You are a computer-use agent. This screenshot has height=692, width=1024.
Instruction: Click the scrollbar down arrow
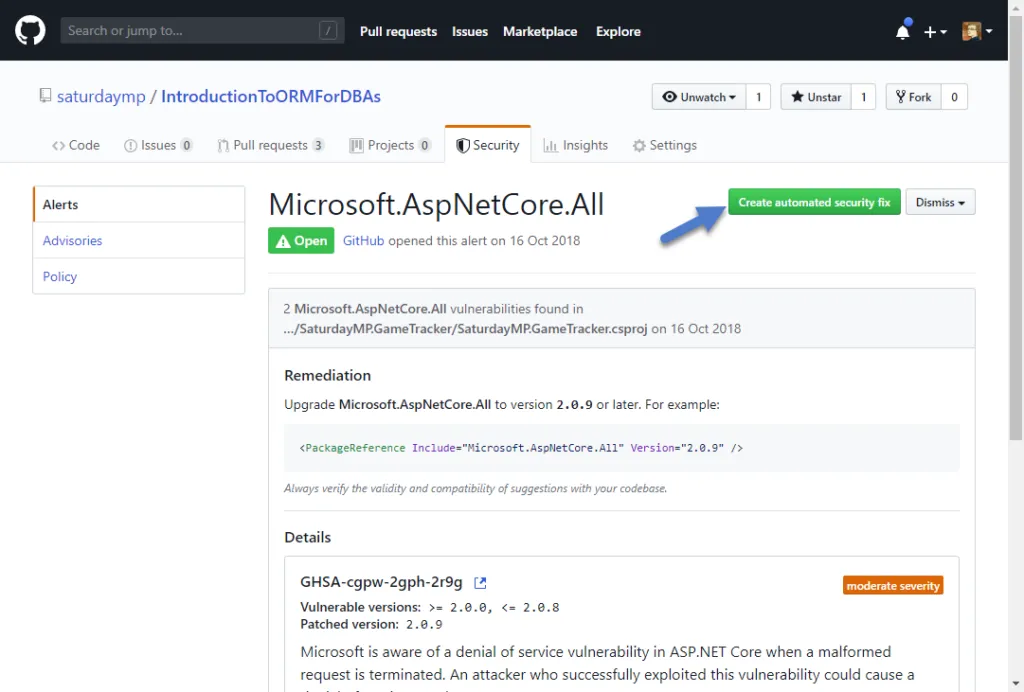[1016, 685]
